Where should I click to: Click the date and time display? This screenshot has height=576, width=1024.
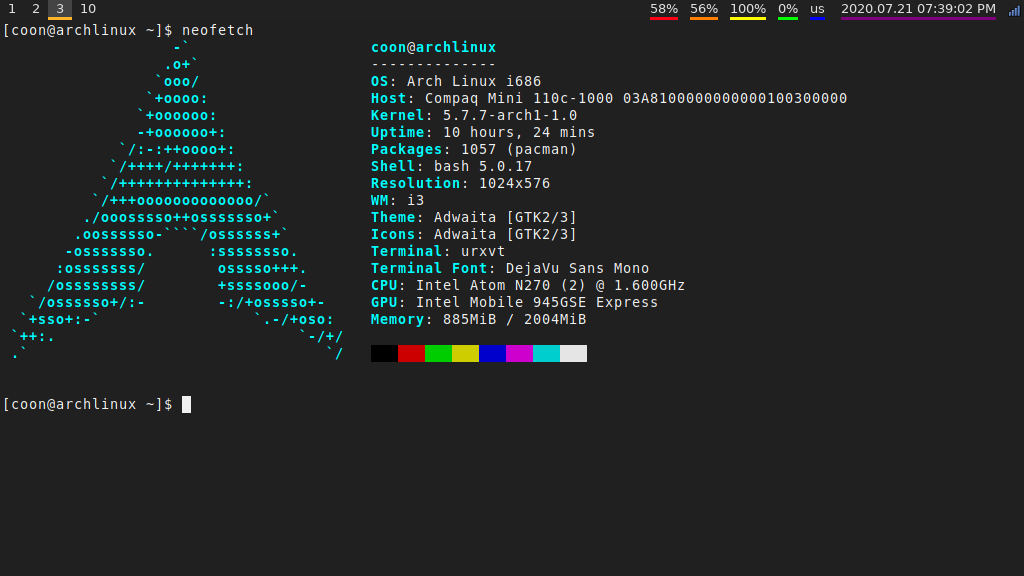[918, 9]
